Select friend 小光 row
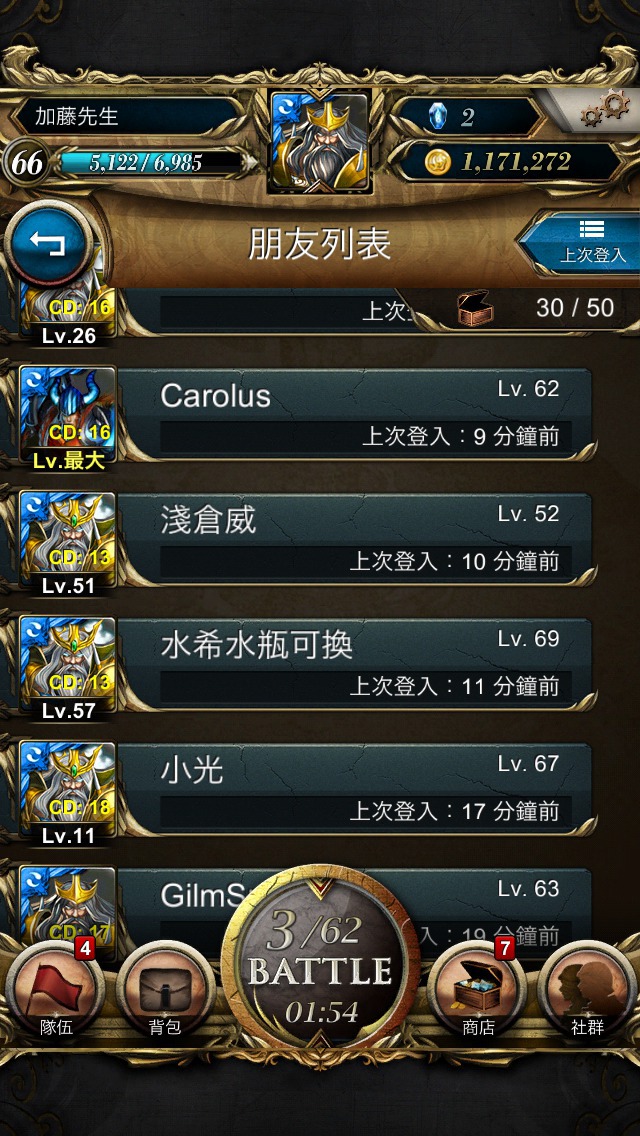 pos(355,788)
